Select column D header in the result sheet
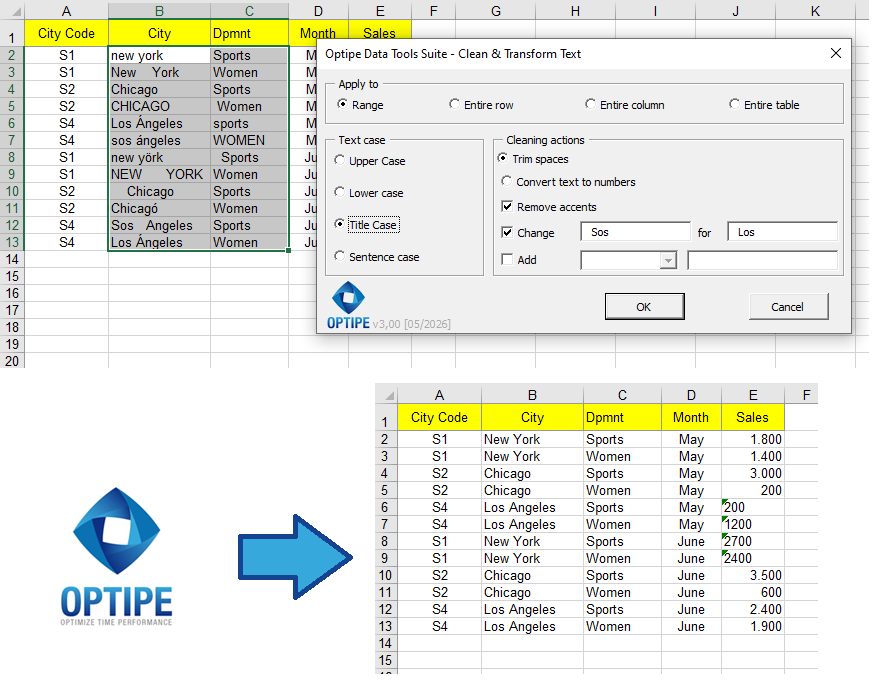Image resolution: width=876 pixels, height=684 pixels. [691, 395]
